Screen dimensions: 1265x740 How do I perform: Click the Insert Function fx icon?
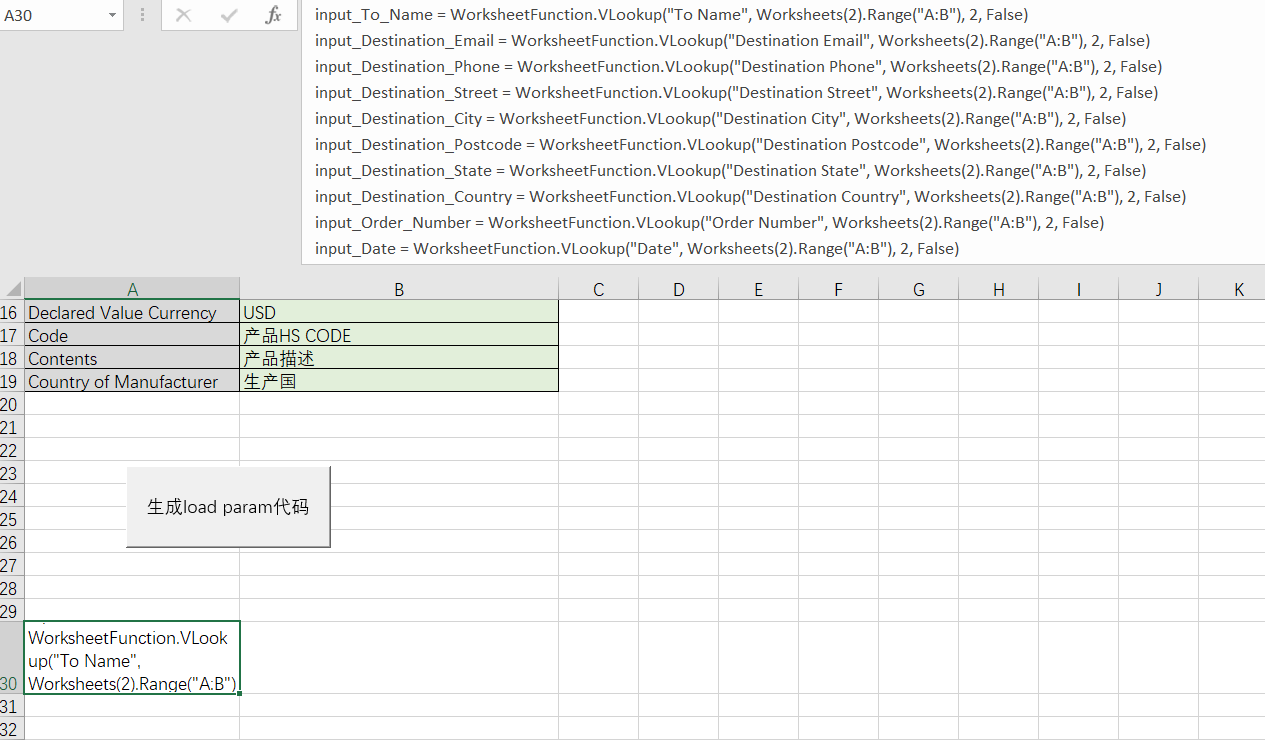pyautogui.click(x=273, y=15)
